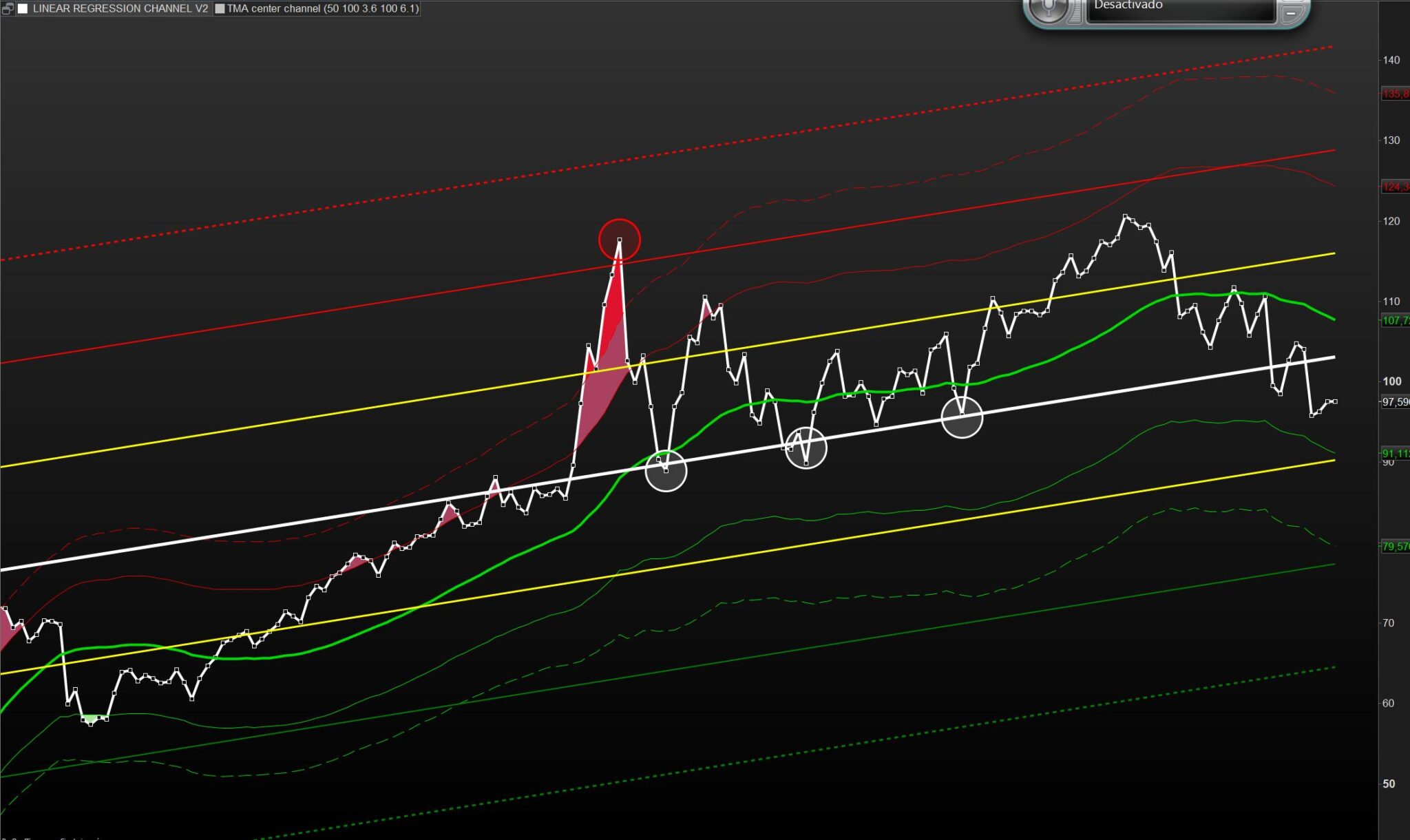Image resolution: width=1410 pixels, height=840 pixels.
Task: Click the red circle marker at price peak
Action: point(619,240)
